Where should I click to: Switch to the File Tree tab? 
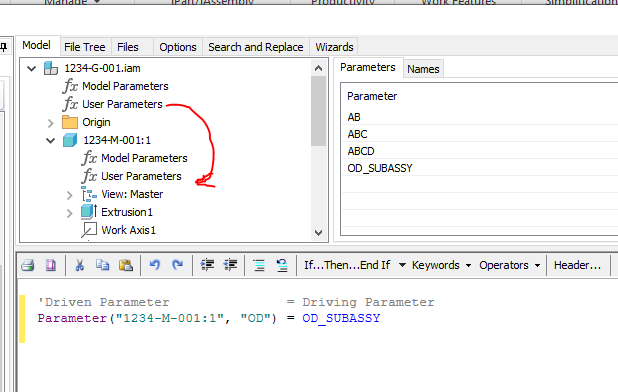[85, 47]
